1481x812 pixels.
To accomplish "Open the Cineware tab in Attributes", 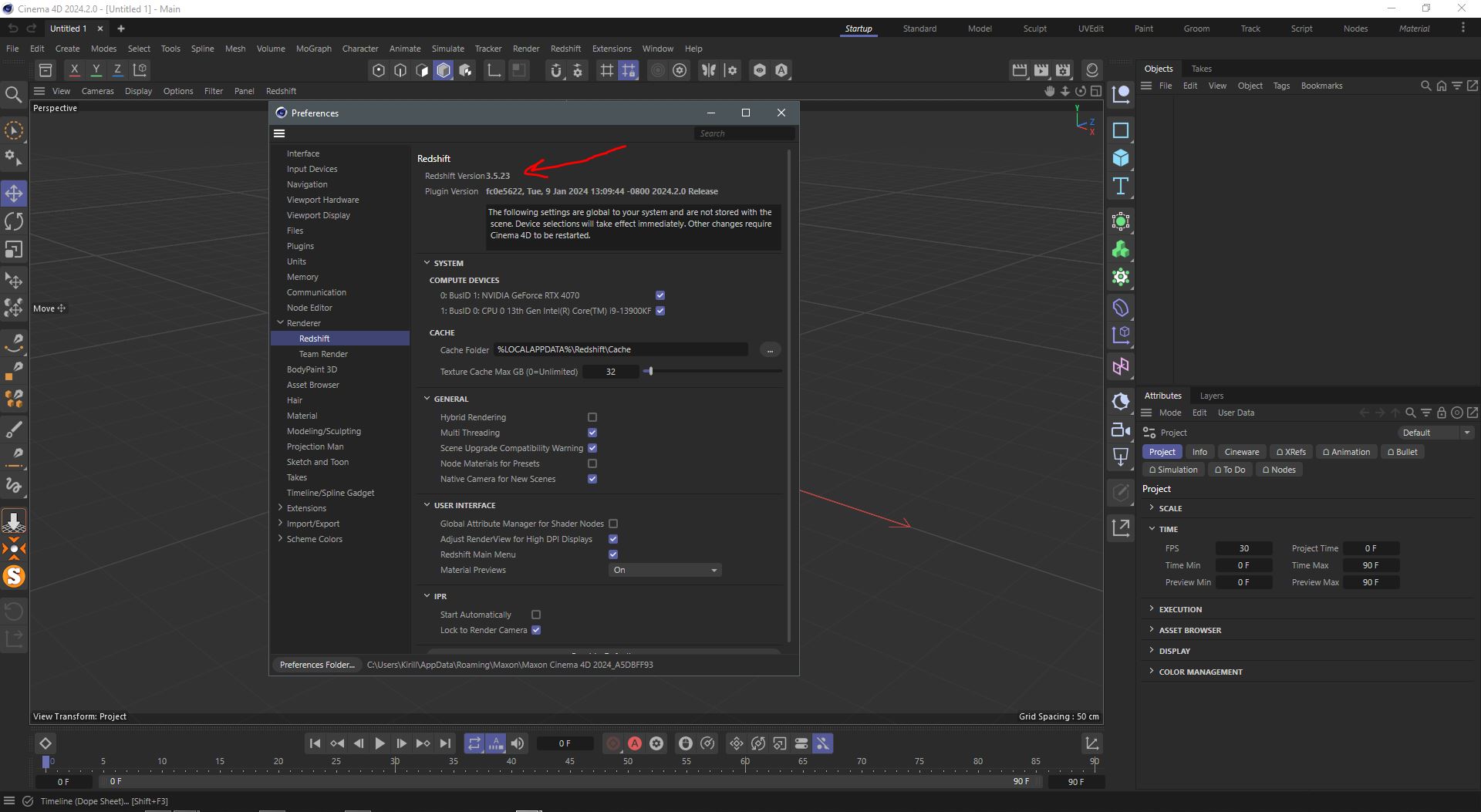I will coord(1241,452).
